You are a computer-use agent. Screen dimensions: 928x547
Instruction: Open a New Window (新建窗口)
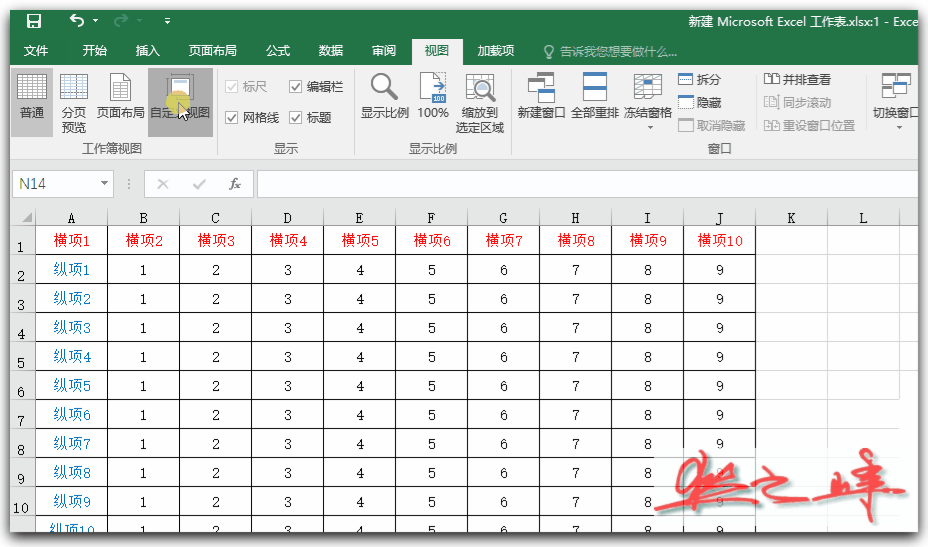pos(541,96)
